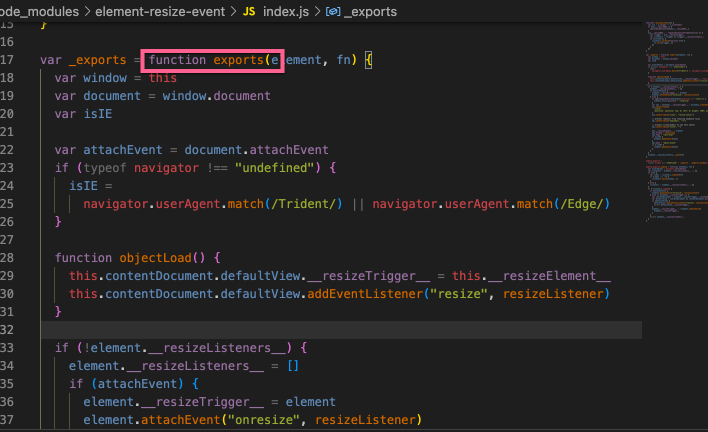Click line number 37 in the gutter
The image size is (708, 432).
(7, 420)
